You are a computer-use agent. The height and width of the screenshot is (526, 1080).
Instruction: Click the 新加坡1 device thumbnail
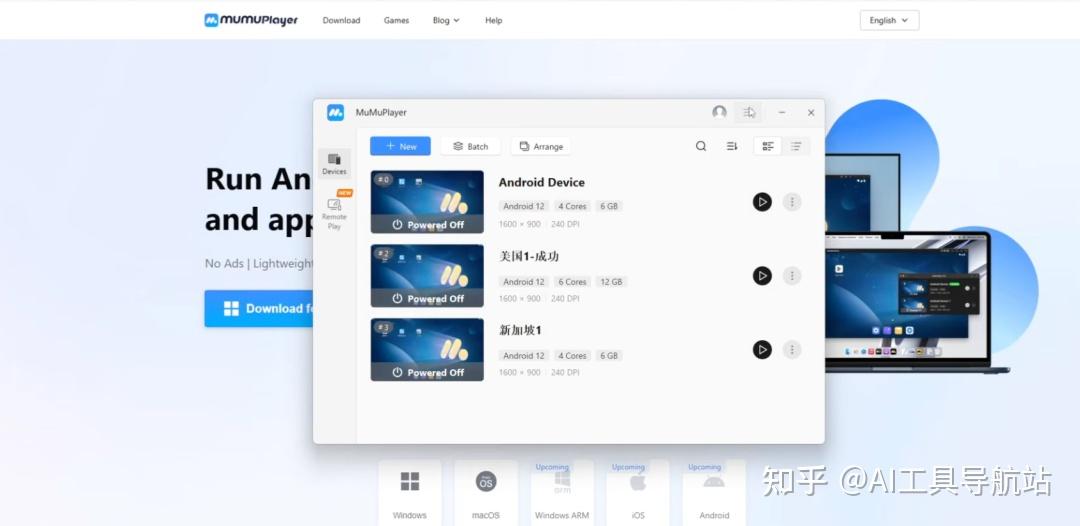tap(427, 349)
